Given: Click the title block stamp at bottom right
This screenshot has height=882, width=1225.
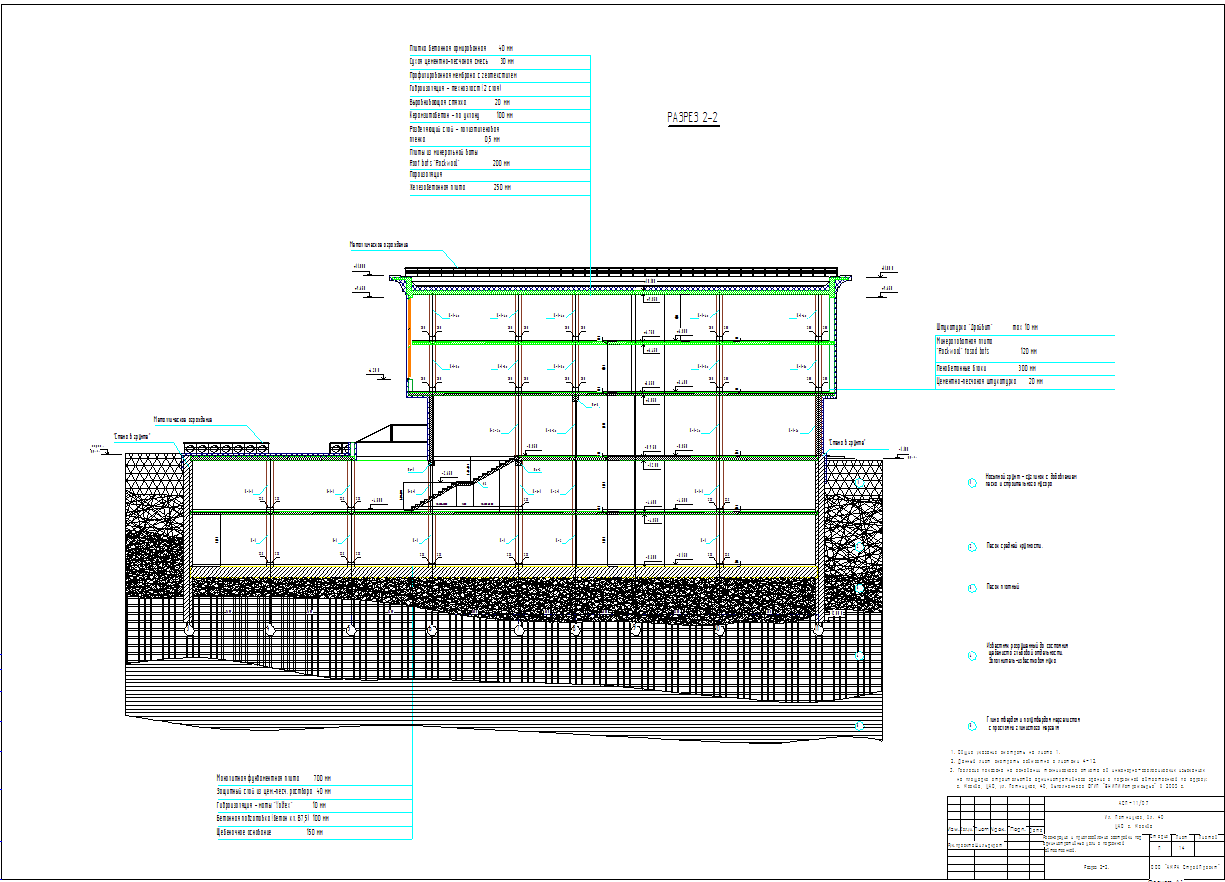Looking at the screenshot, I should tap(1084, 838).
